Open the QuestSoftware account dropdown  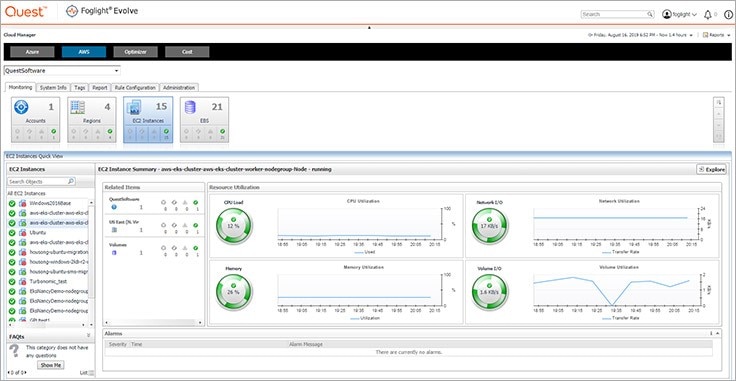point(116,71)
